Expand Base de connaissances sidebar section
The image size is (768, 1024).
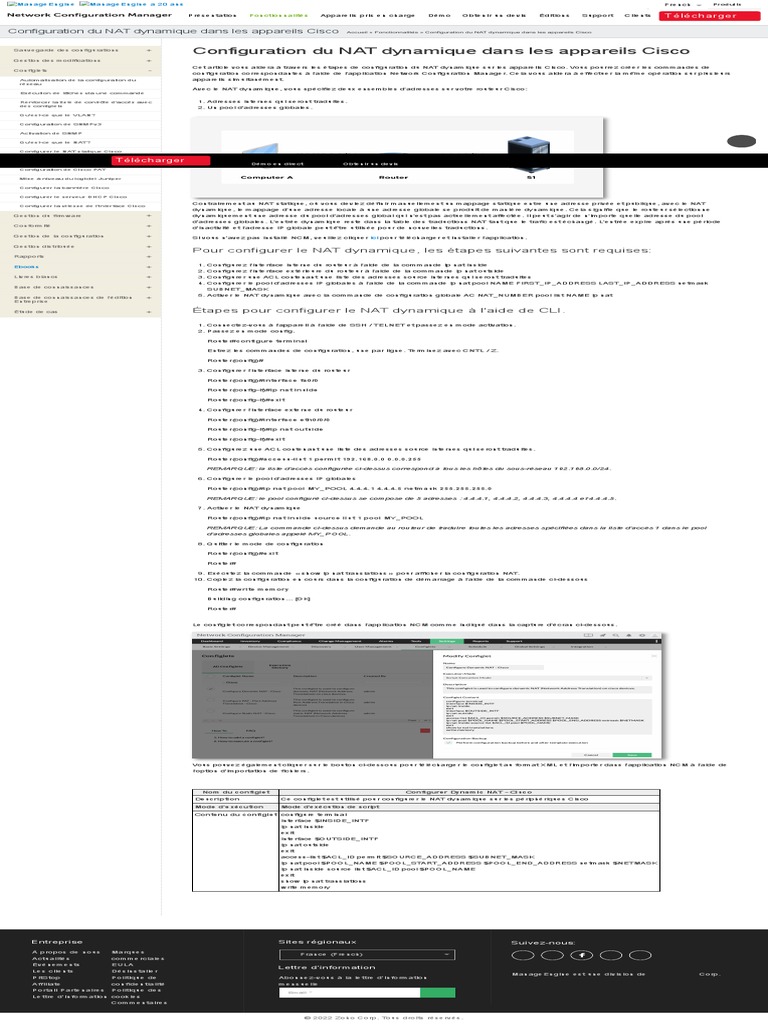80,287
